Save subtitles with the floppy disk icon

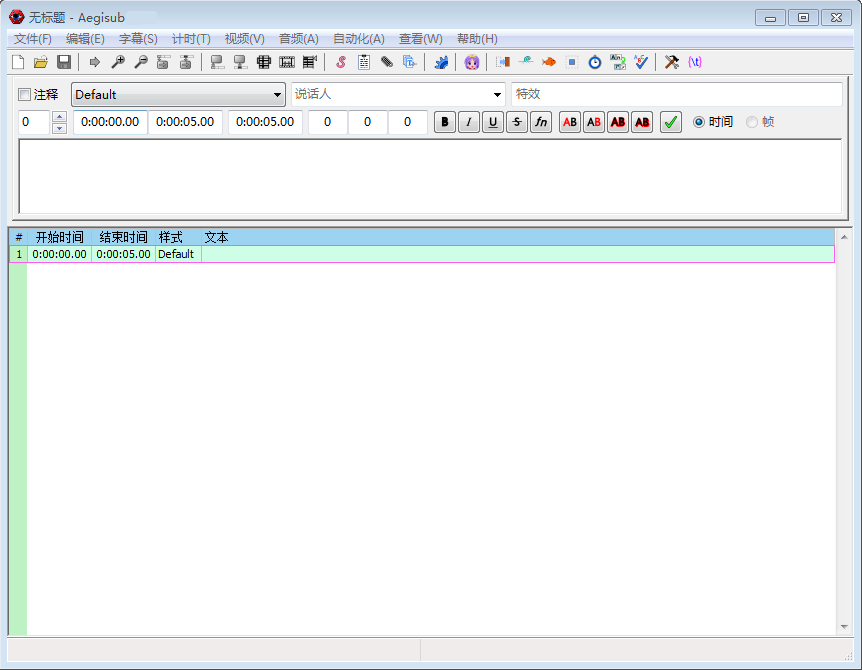(64, 62)
